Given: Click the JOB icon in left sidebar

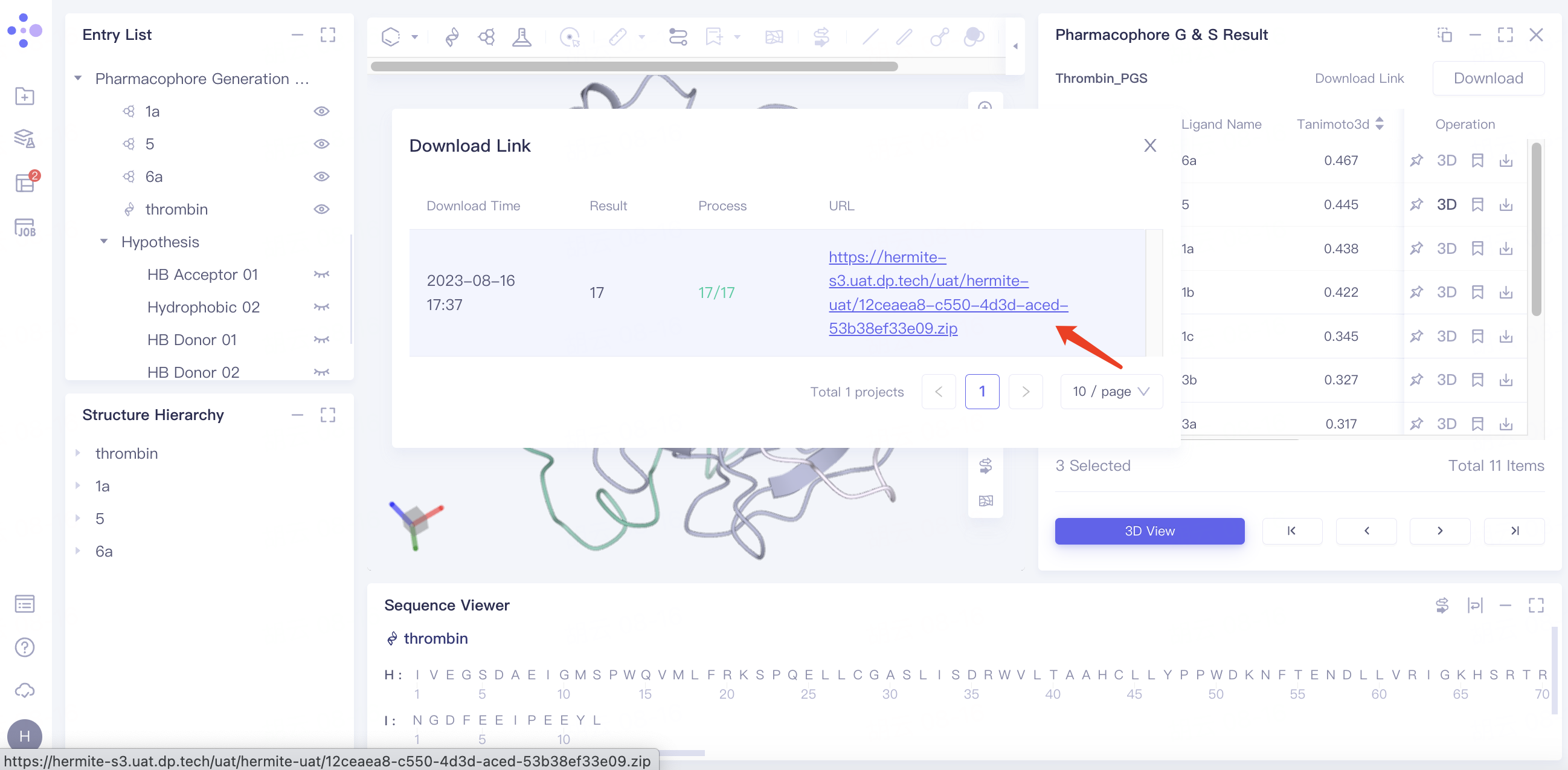Looking at the screenshot, I should 25,228.
